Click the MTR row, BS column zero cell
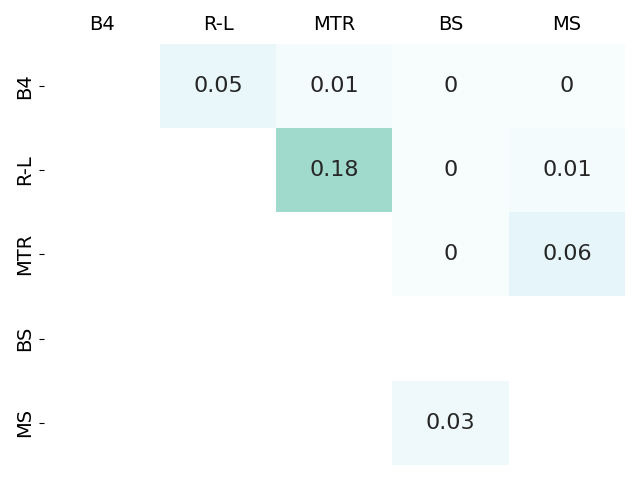 click(450, 253)
